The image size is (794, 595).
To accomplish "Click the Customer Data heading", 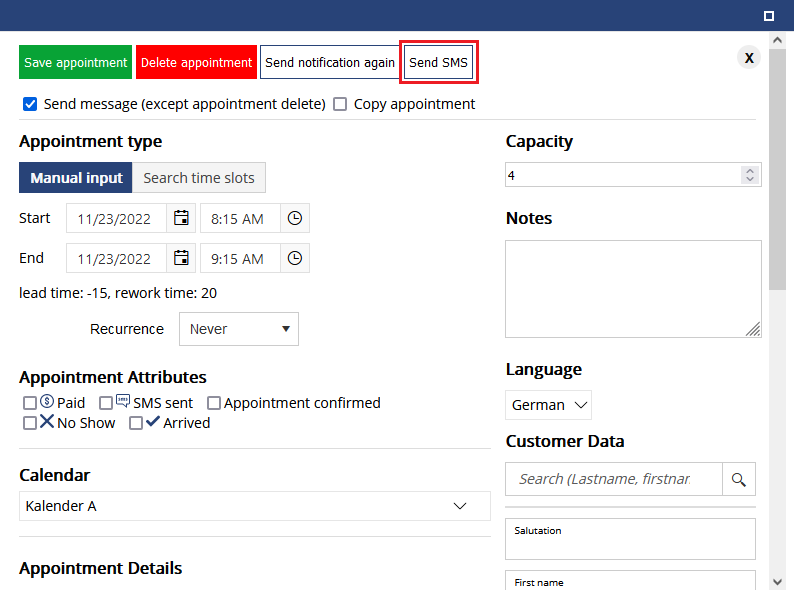I will 565,441.
